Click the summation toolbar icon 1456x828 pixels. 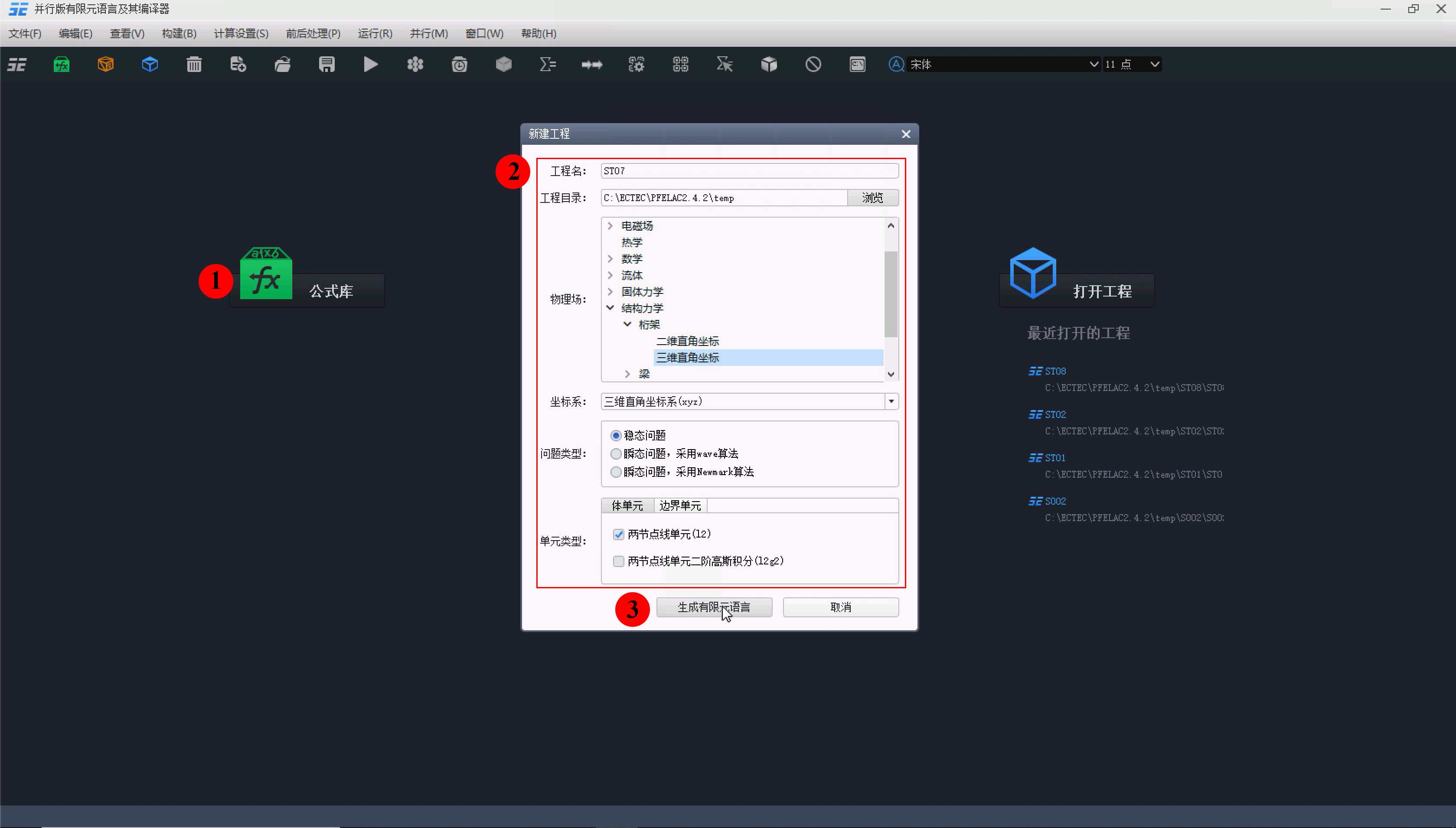click(x=547, y=64)
